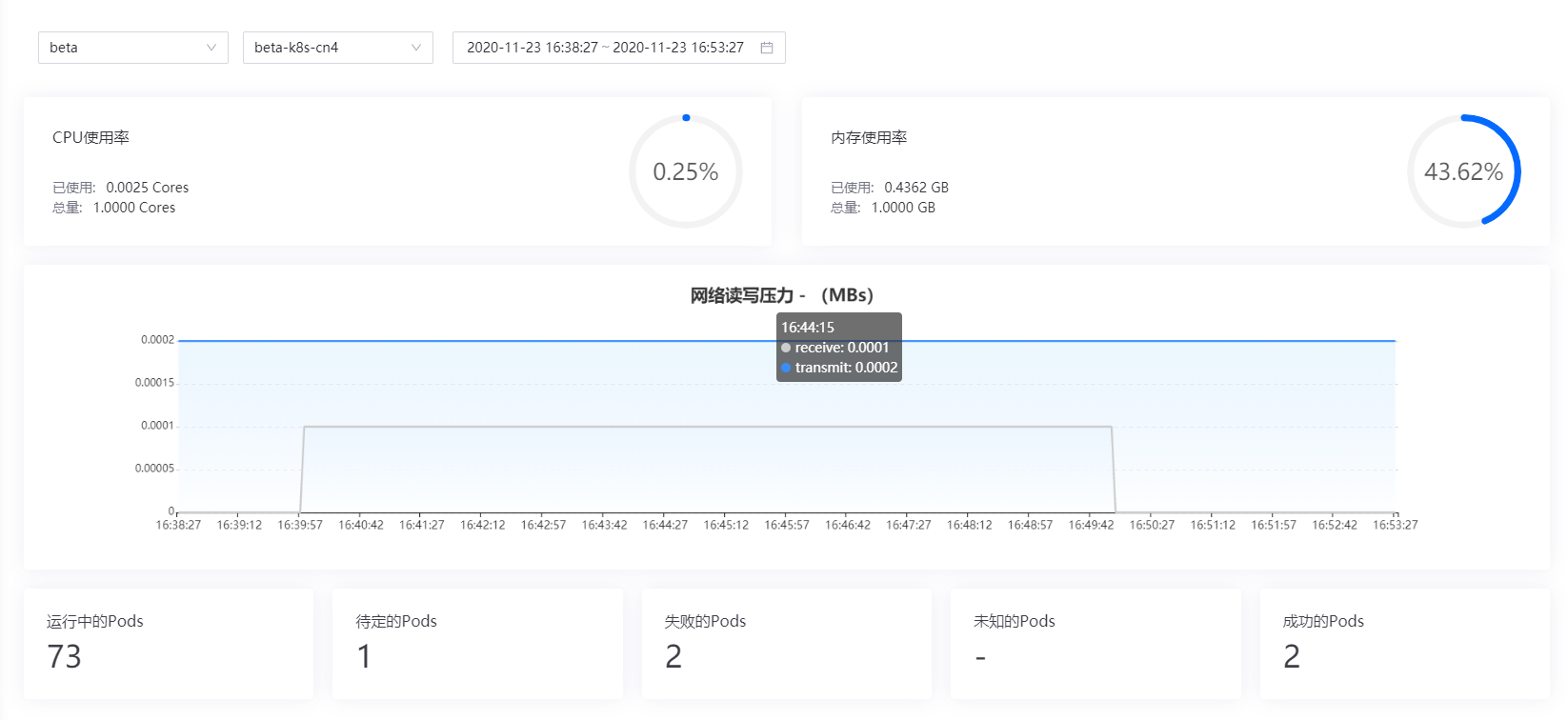This screenshot has width=1568, height=720.
Task: Click the CPU使用率 title
Action: (x=90, y=137)
